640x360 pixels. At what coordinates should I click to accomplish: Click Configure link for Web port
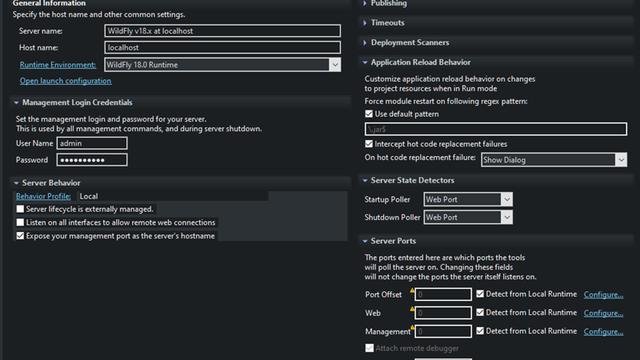[603, 313]
